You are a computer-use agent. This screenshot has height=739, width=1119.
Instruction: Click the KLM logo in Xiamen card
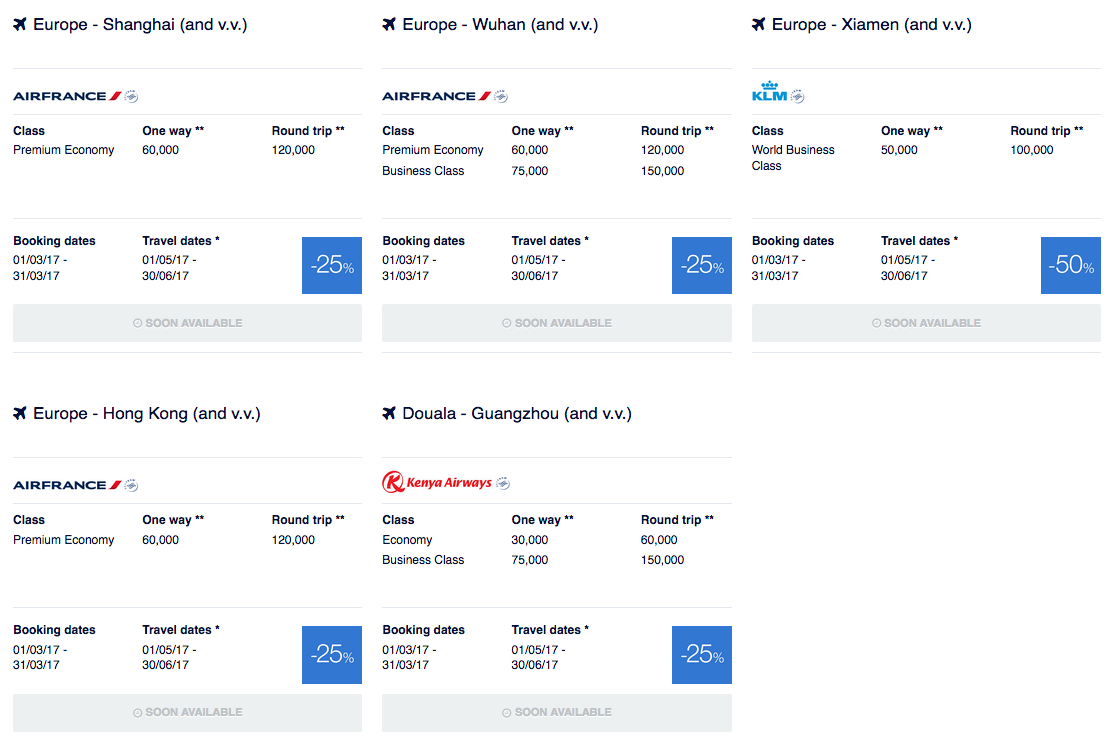pos(777,93)
